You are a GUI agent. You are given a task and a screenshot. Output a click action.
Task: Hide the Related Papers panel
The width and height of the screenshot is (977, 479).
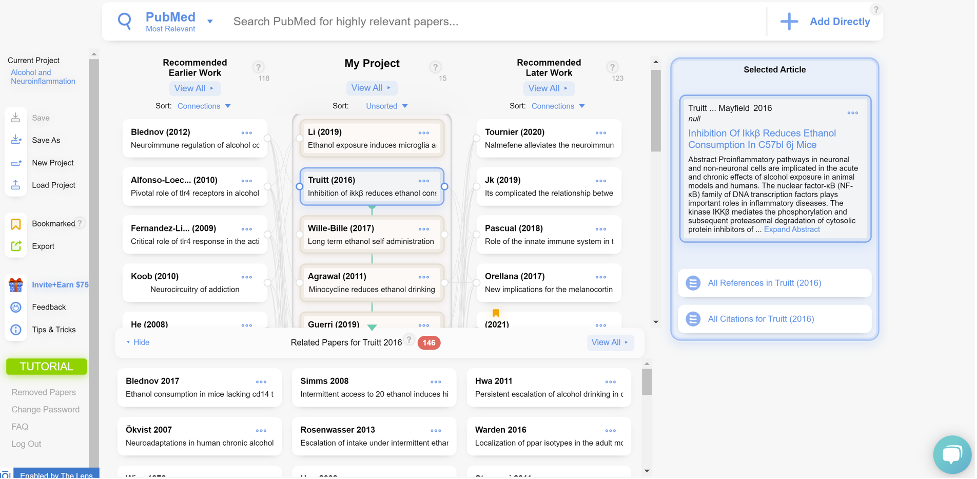click(x=137, y=342)
